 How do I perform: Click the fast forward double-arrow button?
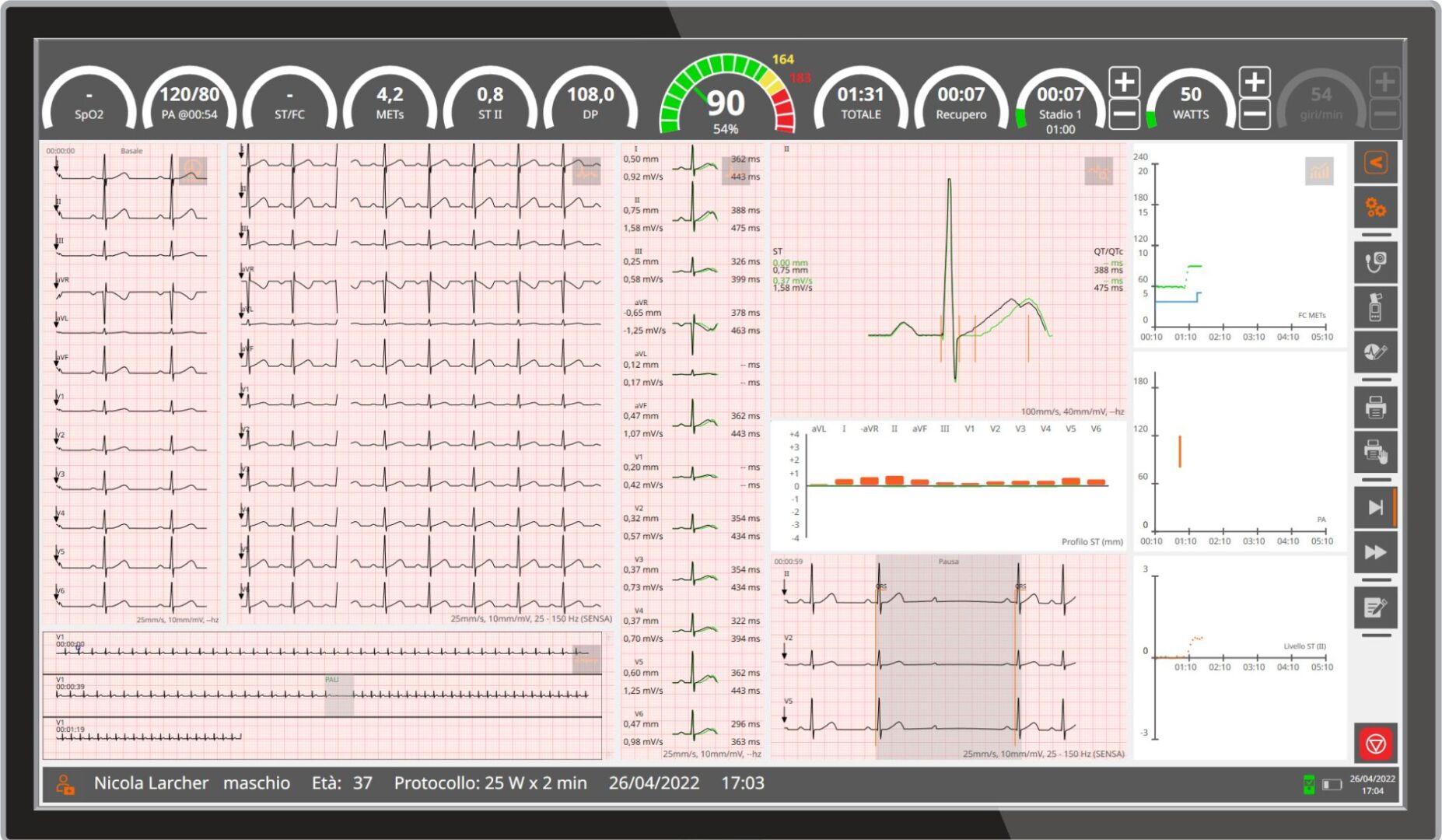[1375, 552]
